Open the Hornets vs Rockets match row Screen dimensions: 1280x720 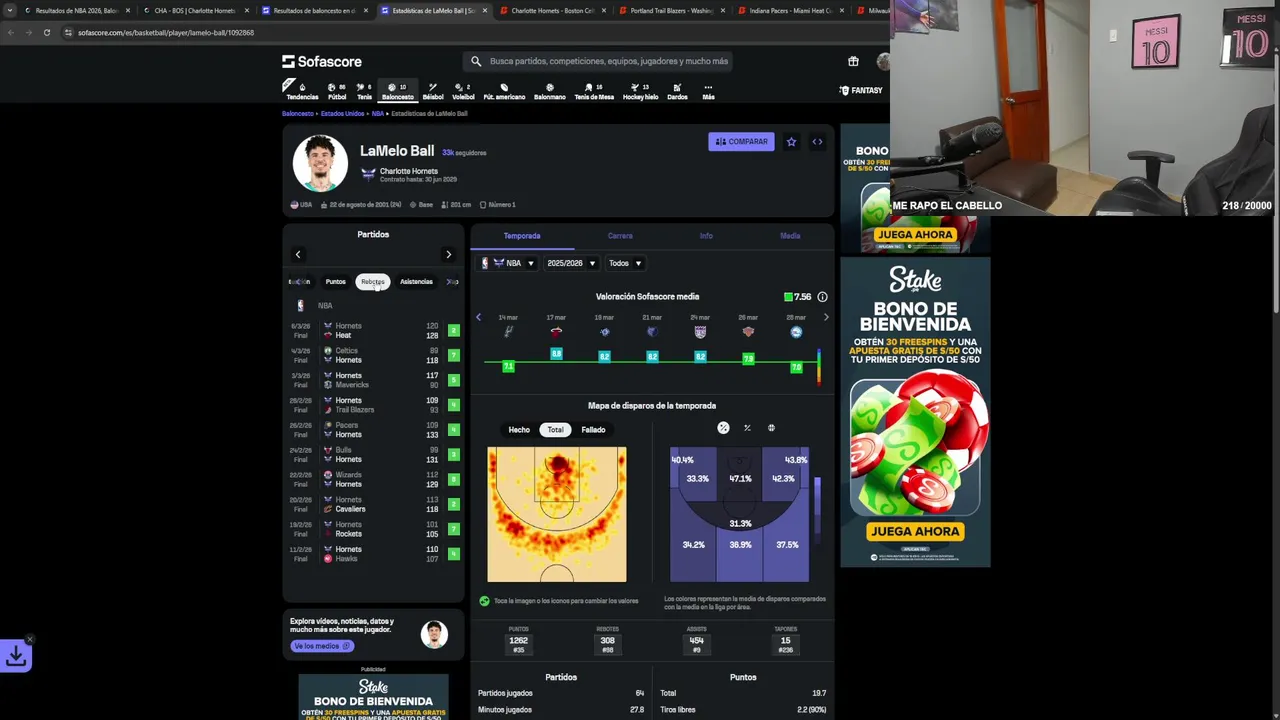click(373, 529)
